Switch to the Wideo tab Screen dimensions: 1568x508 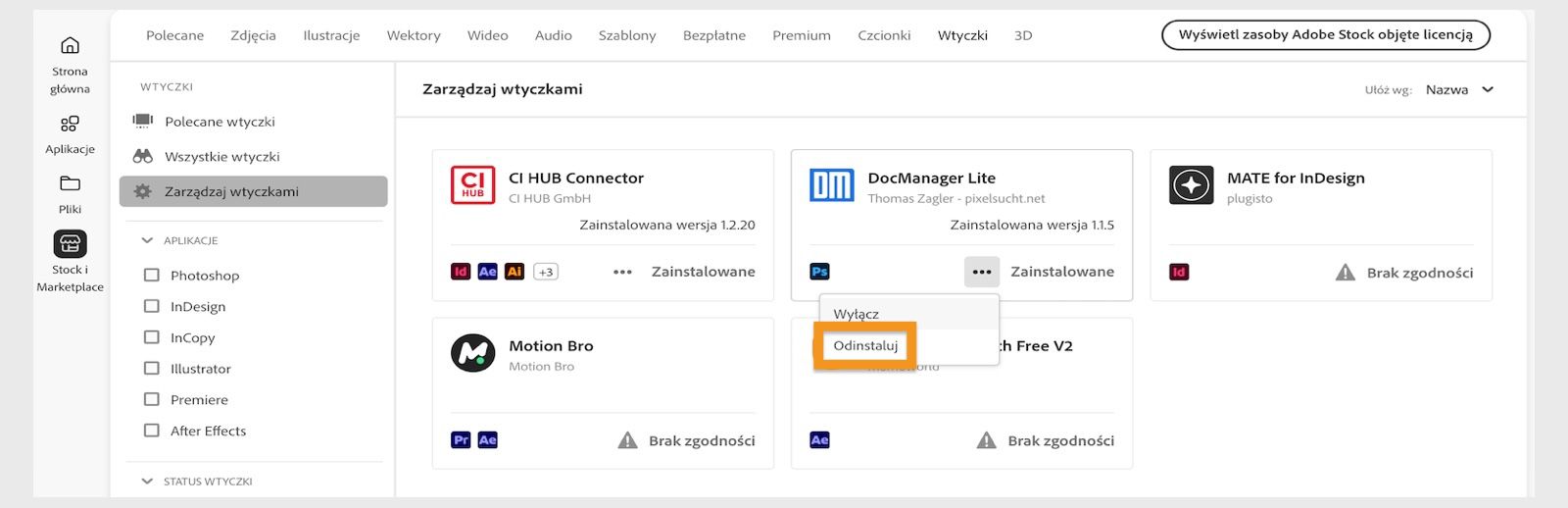488,35
